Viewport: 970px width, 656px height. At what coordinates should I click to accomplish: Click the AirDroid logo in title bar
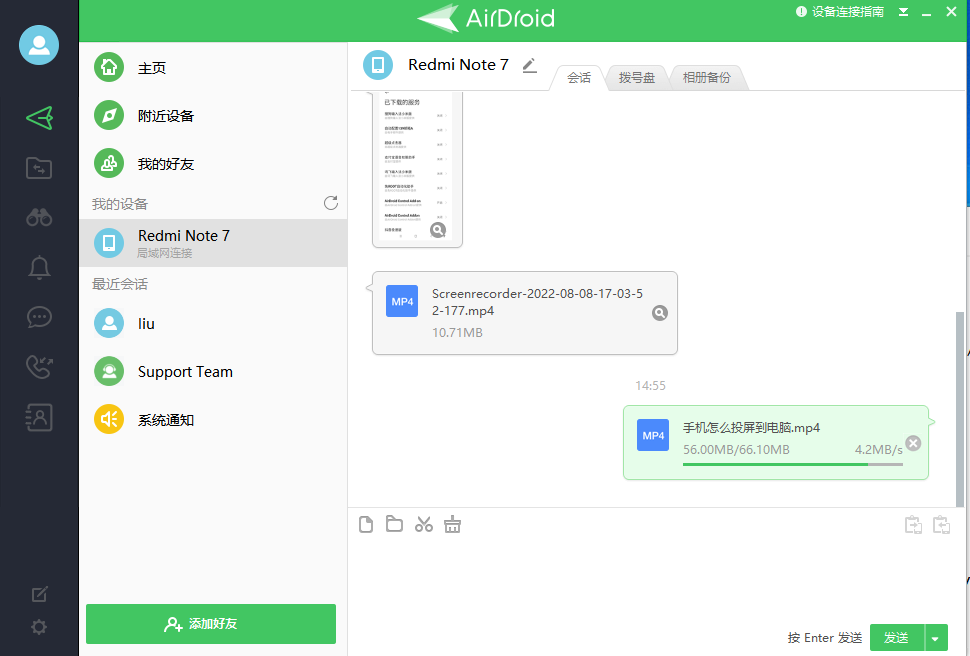tap(486, 18)
